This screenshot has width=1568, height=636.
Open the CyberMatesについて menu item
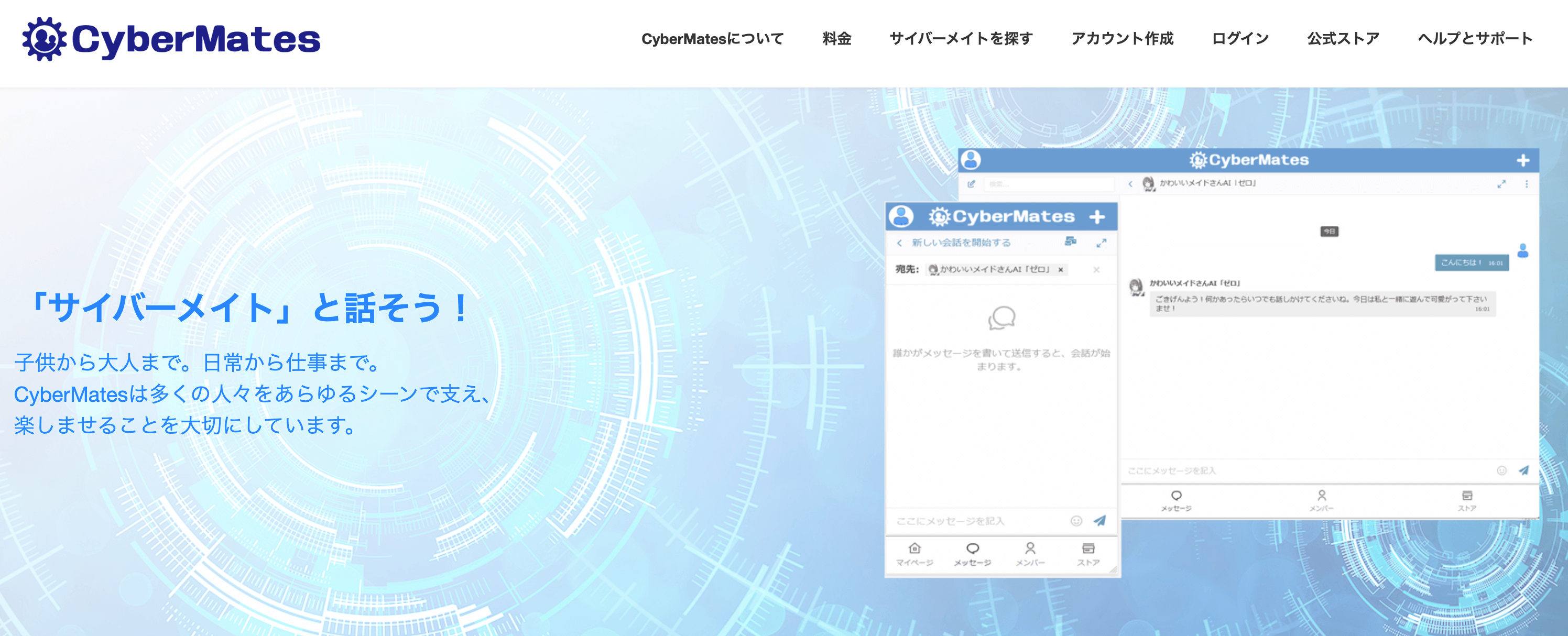(x=712, y=39)
